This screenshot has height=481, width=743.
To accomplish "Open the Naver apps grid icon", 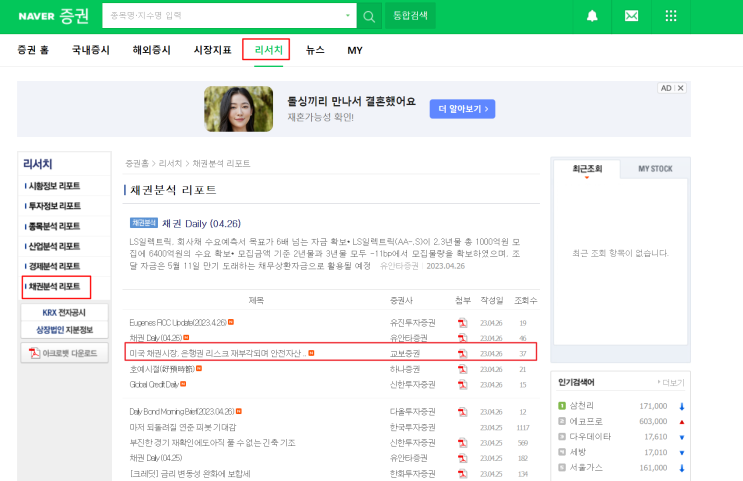I will pyautogui.click(x=671, y=16).
